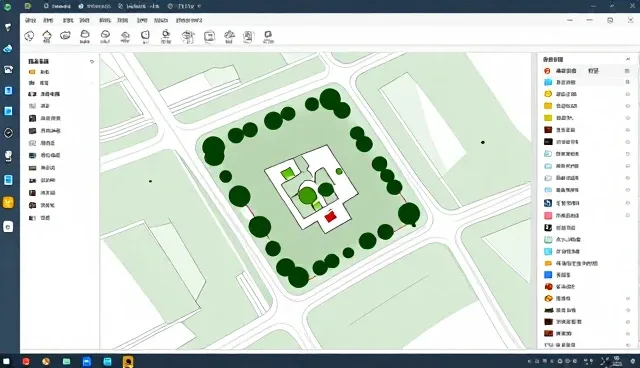Viewport: 640px width, 368px height.
Task: Select the bright green square shape on the map
Action: [287, 174]
